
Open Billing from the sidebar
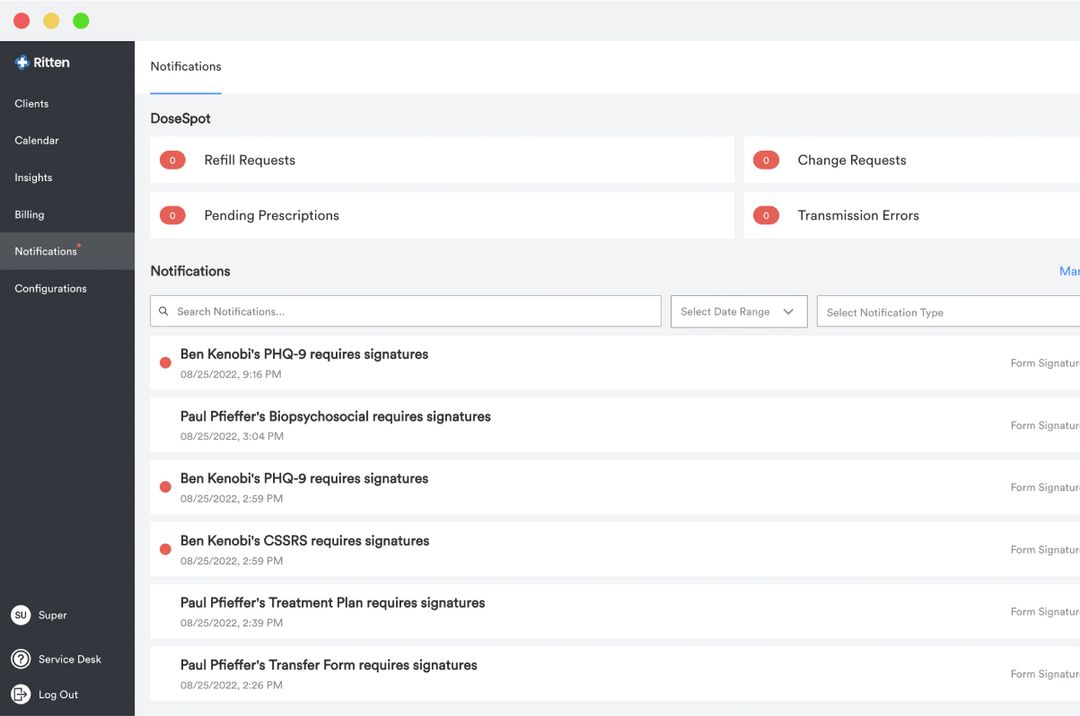(29, 214)
